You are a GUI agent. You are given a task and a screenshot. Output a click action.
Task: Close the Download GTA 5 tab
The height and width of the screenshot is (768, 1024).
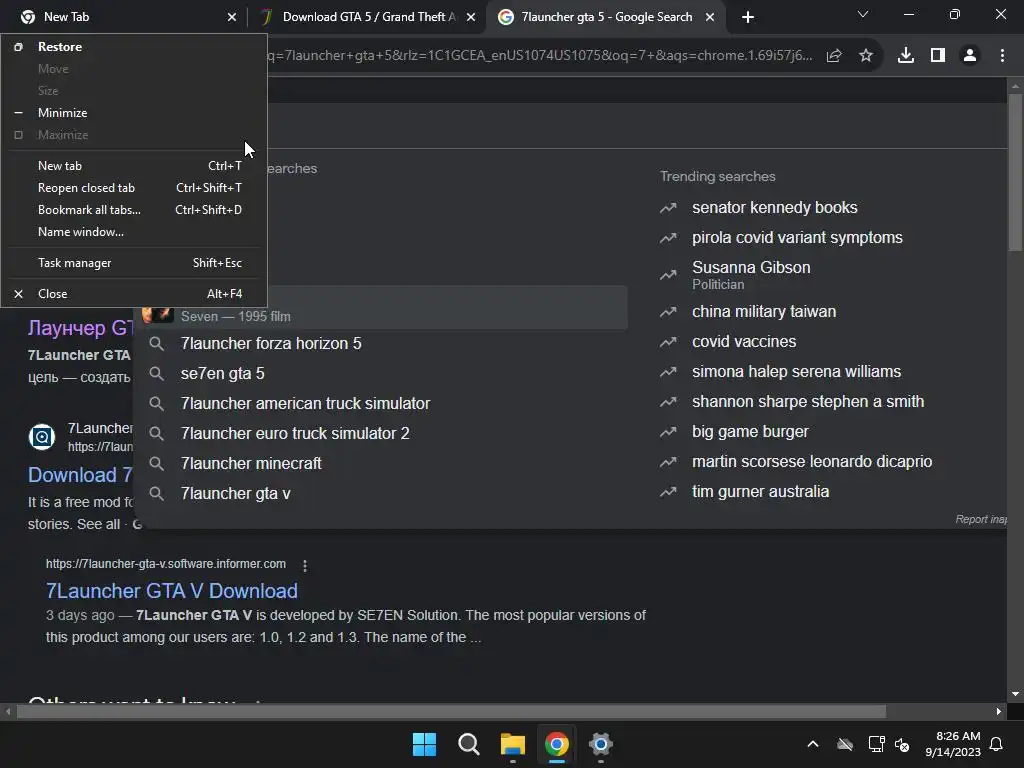coord(471,17)
